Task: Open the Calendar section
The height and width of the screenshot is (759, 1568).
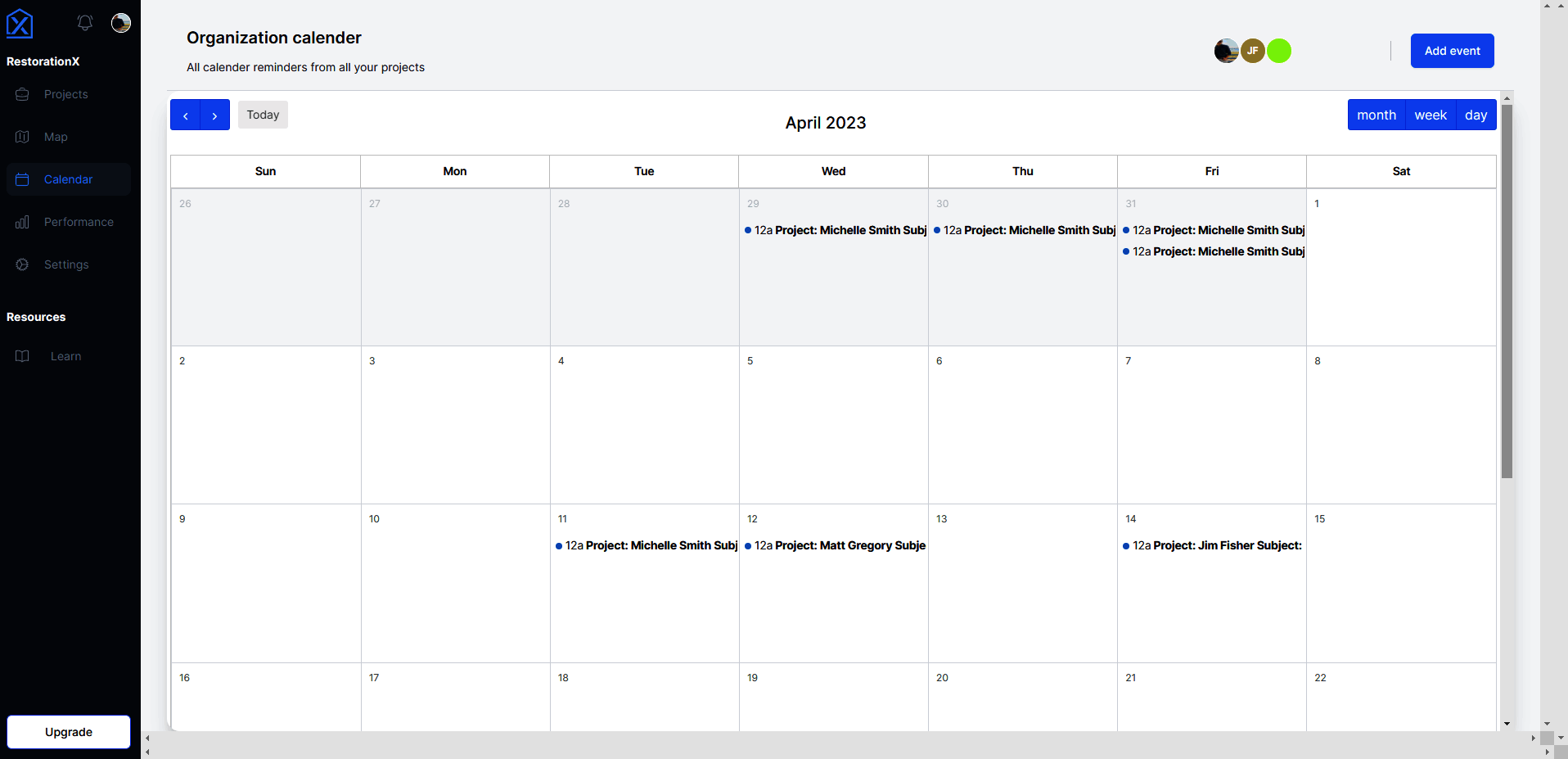Action: tap(68, 178)
